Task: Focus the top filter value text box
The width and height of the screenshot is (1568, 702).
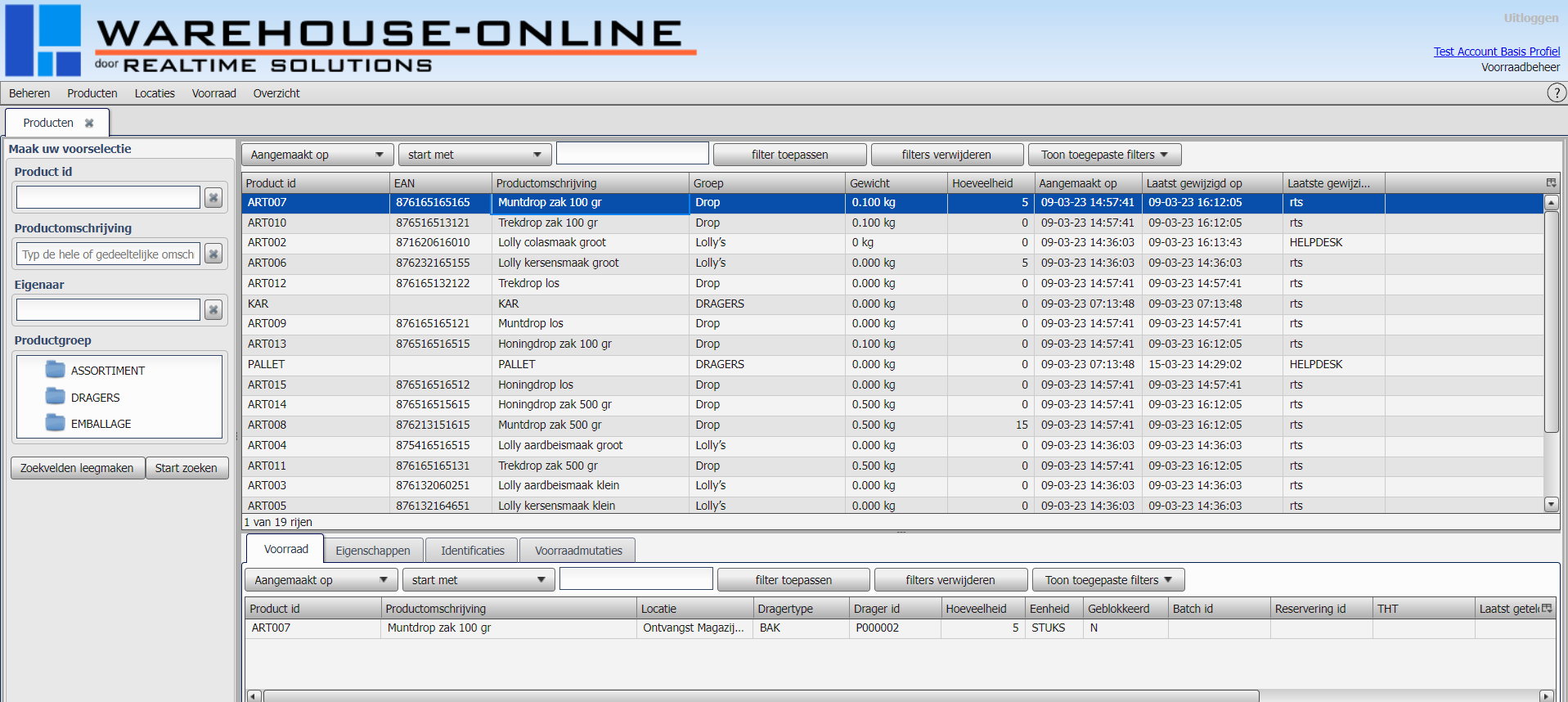Action: (x=632, y=153)
